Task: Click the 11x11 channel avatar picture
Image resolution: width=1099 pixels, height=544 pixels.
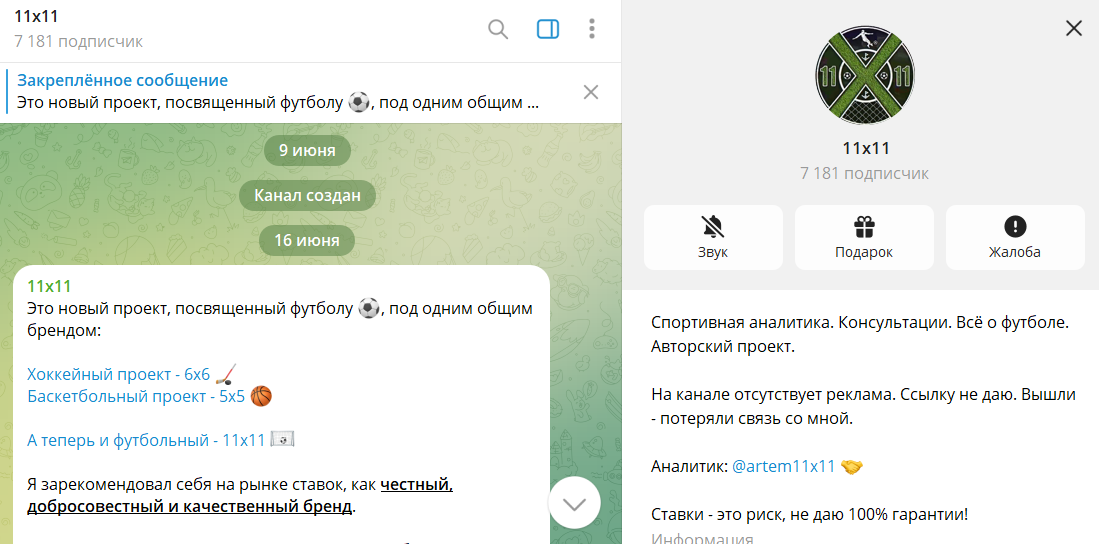Action: [865, 74]
